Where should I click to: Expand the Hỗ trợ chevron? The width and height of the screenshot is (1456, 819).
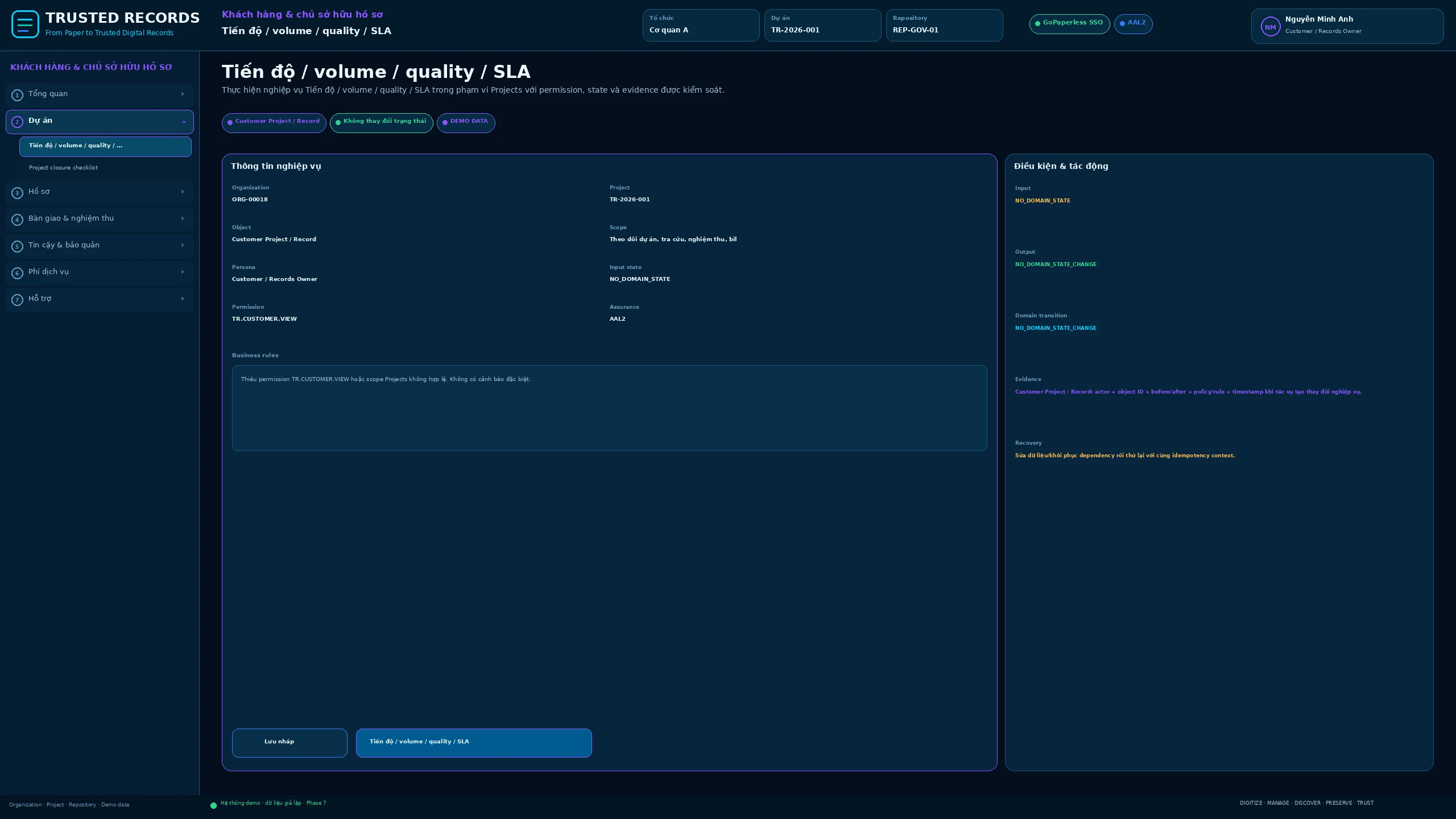click(x=183, y=299)
